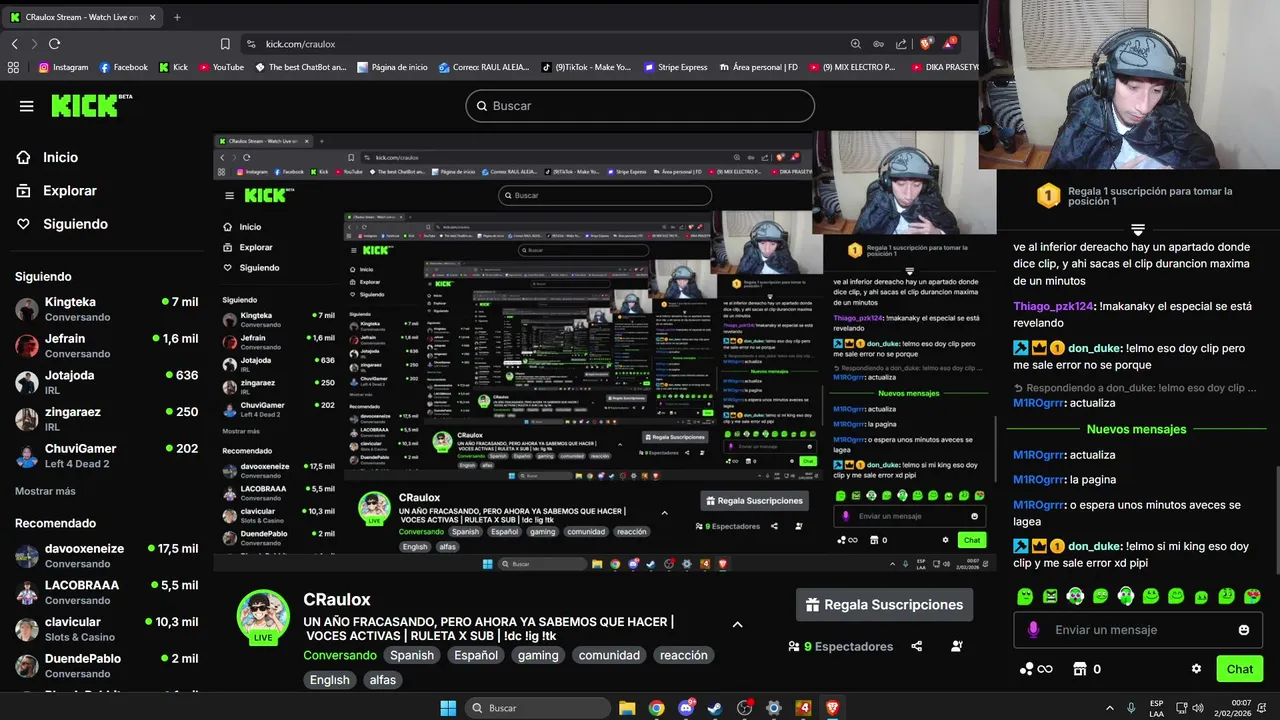Open the browser zoom magnifier icon
This screenshot has width=1280, height=720.
pyautogui.click(x=856, y=44)
